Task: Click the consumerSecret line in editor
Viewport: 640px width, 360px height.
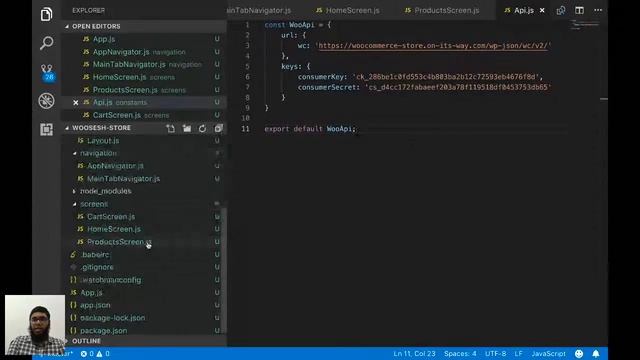Action: [424, 87]
